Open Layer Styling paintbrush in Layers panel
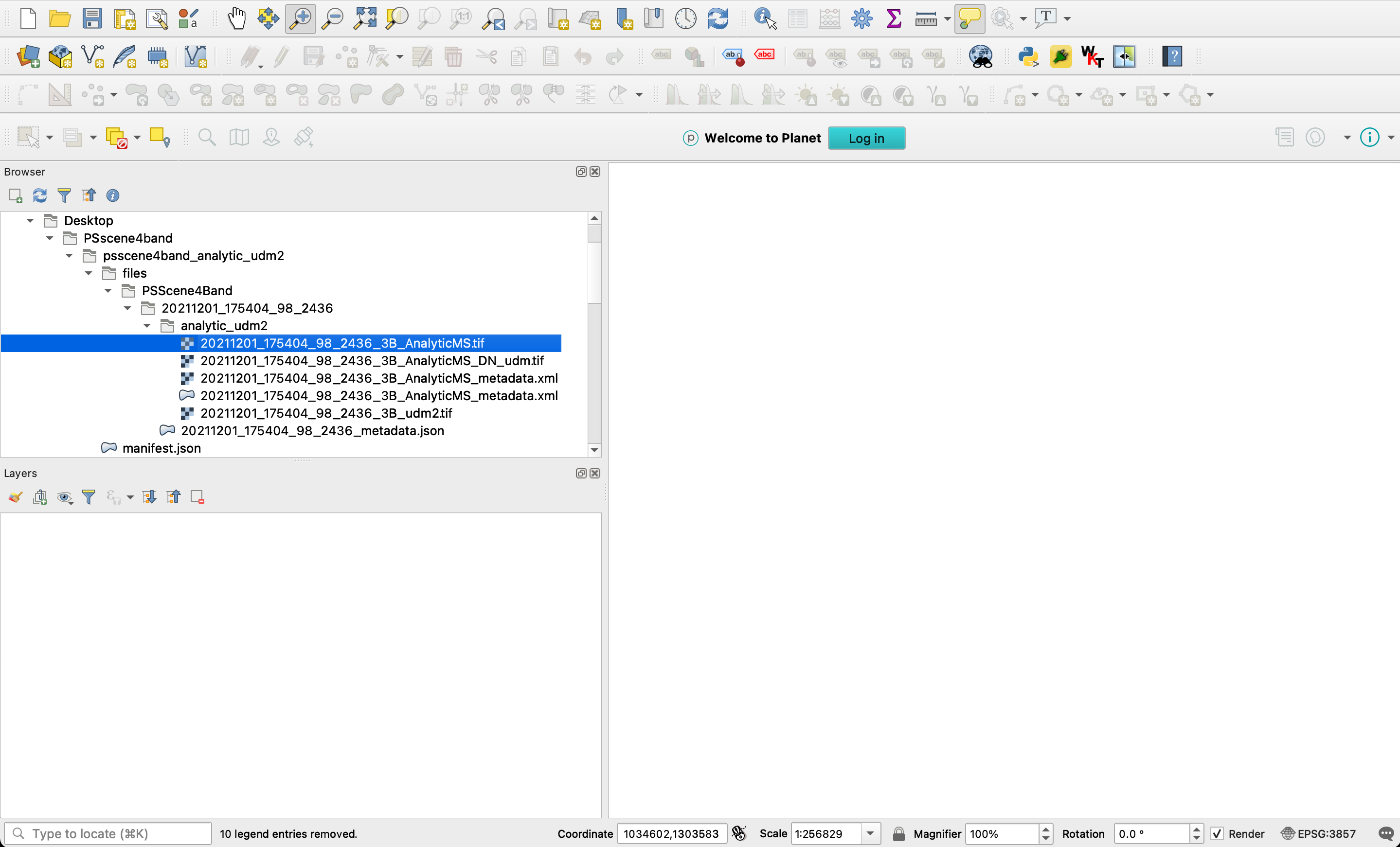Screen dimensions: 1400x847 (16, 497)
